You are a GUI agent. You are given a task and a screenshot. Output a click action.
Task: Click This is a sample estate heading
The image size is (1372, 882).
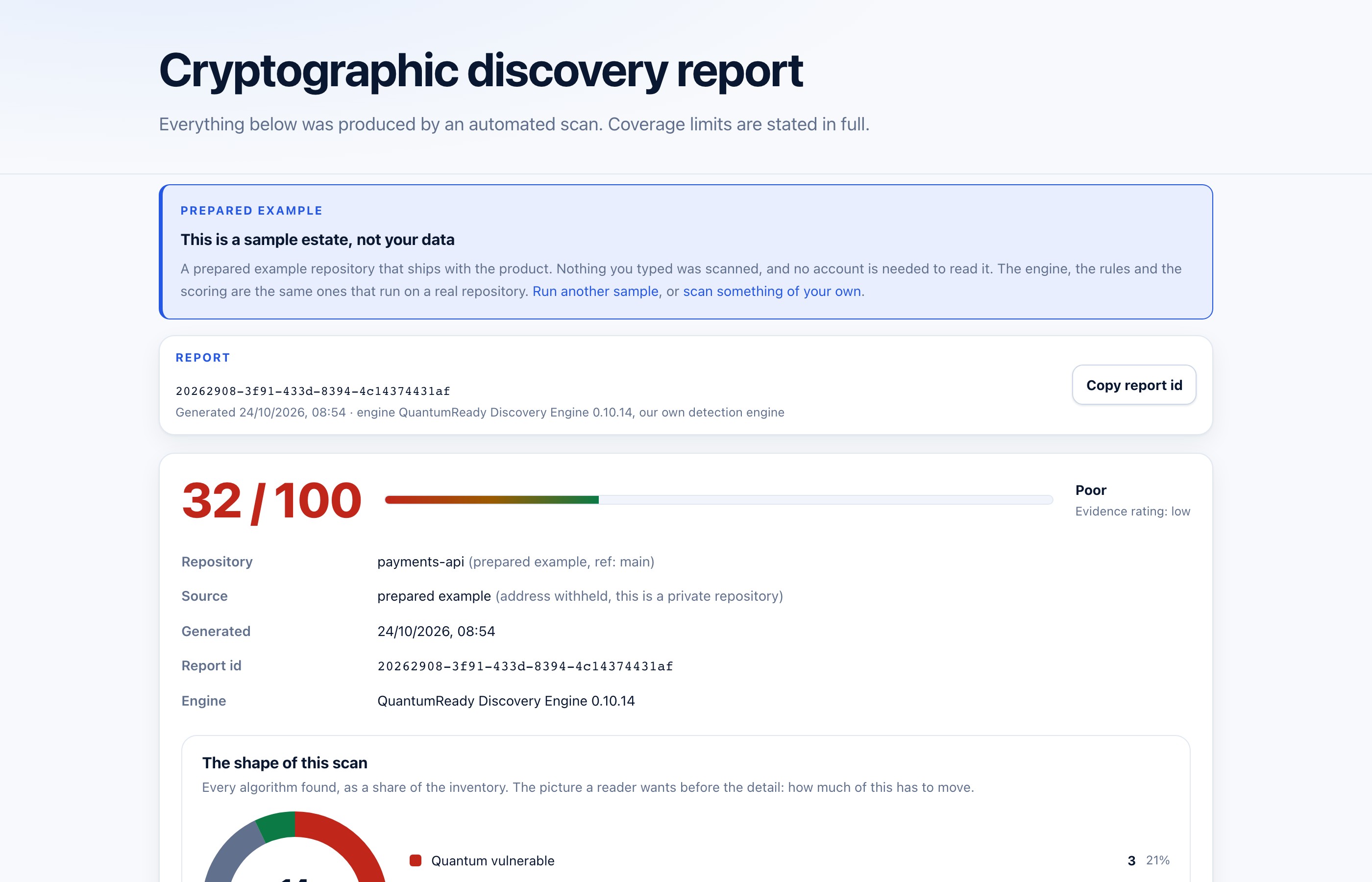[x=318, y=240]
